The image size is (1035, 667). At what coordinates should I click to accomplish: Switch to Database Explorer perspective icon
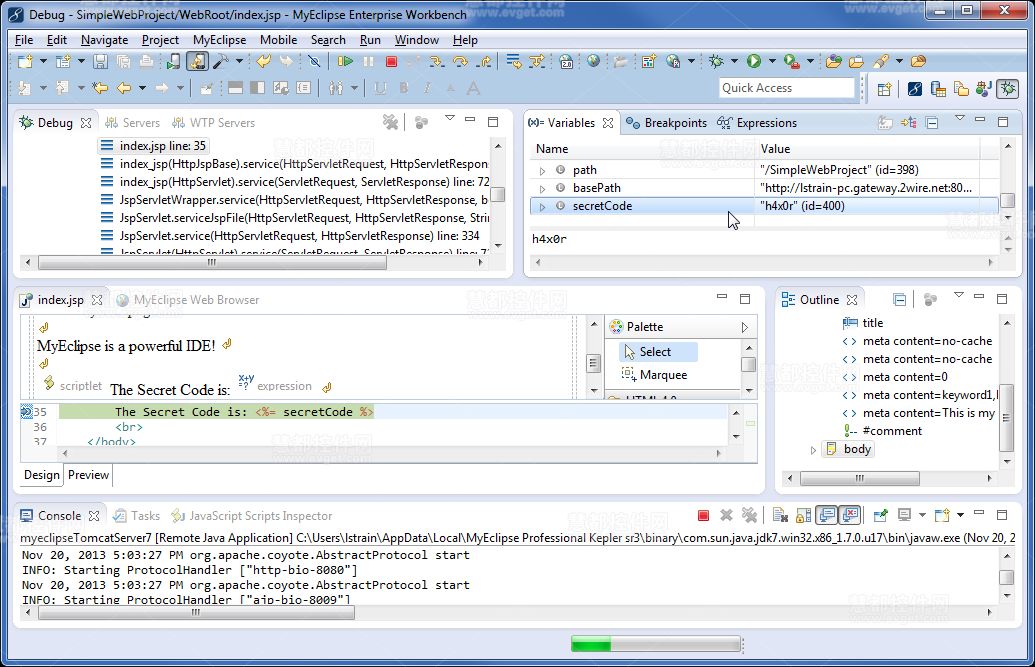coord(938,88)
